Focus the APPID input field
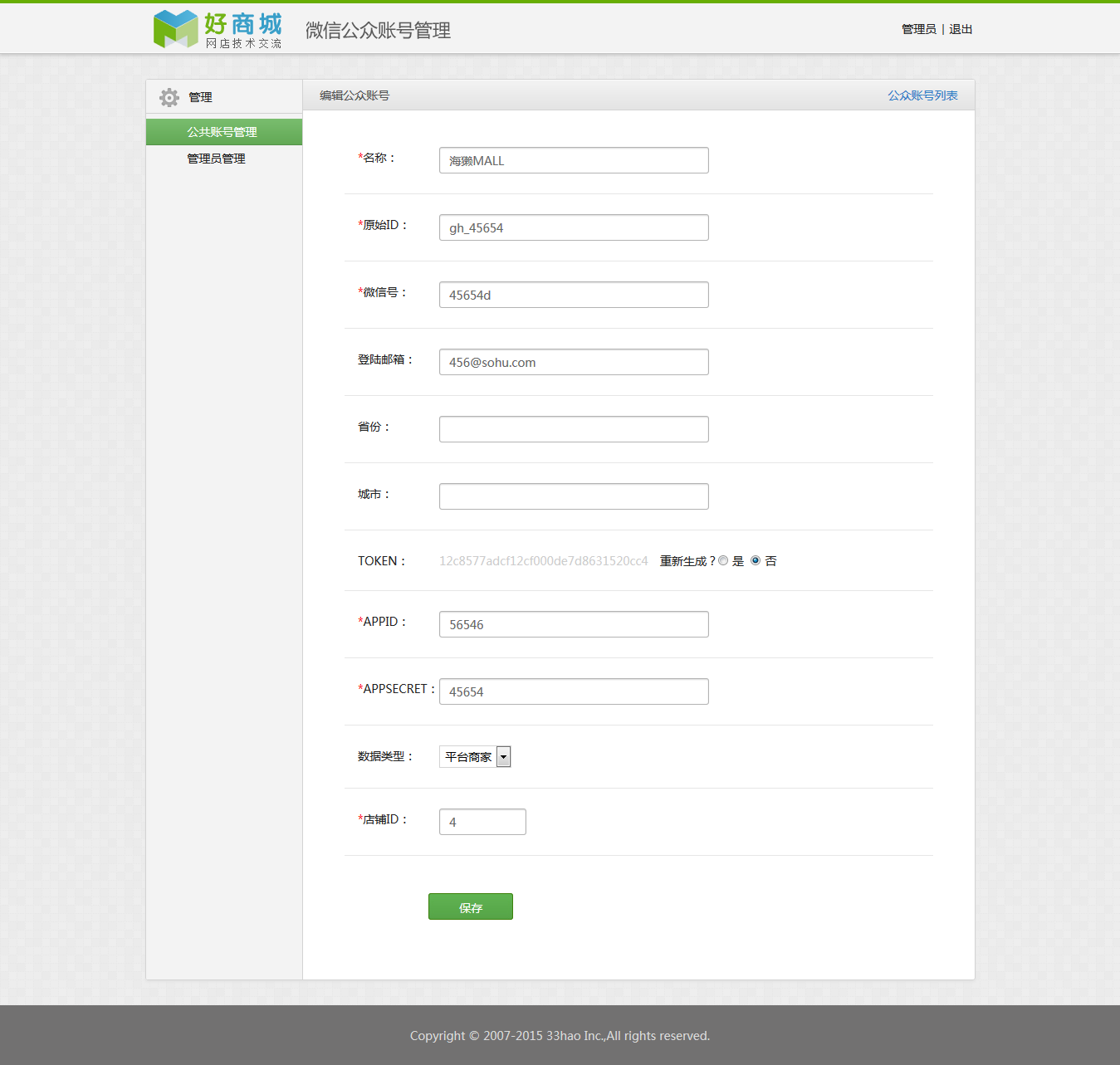The width and height of the screenshot is (1120, 1065). 574,624
